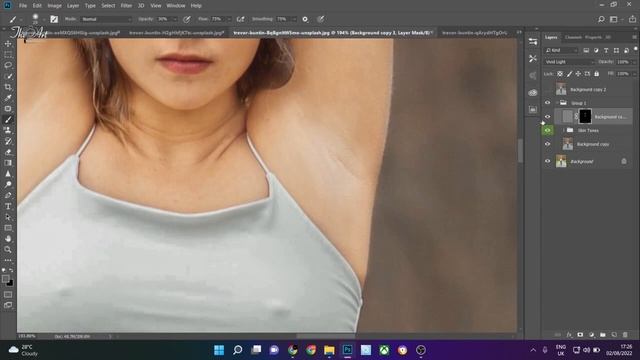Open the Flow value dropdown arrow
Screen dimensions: 640x360
(x=229, y=19)
